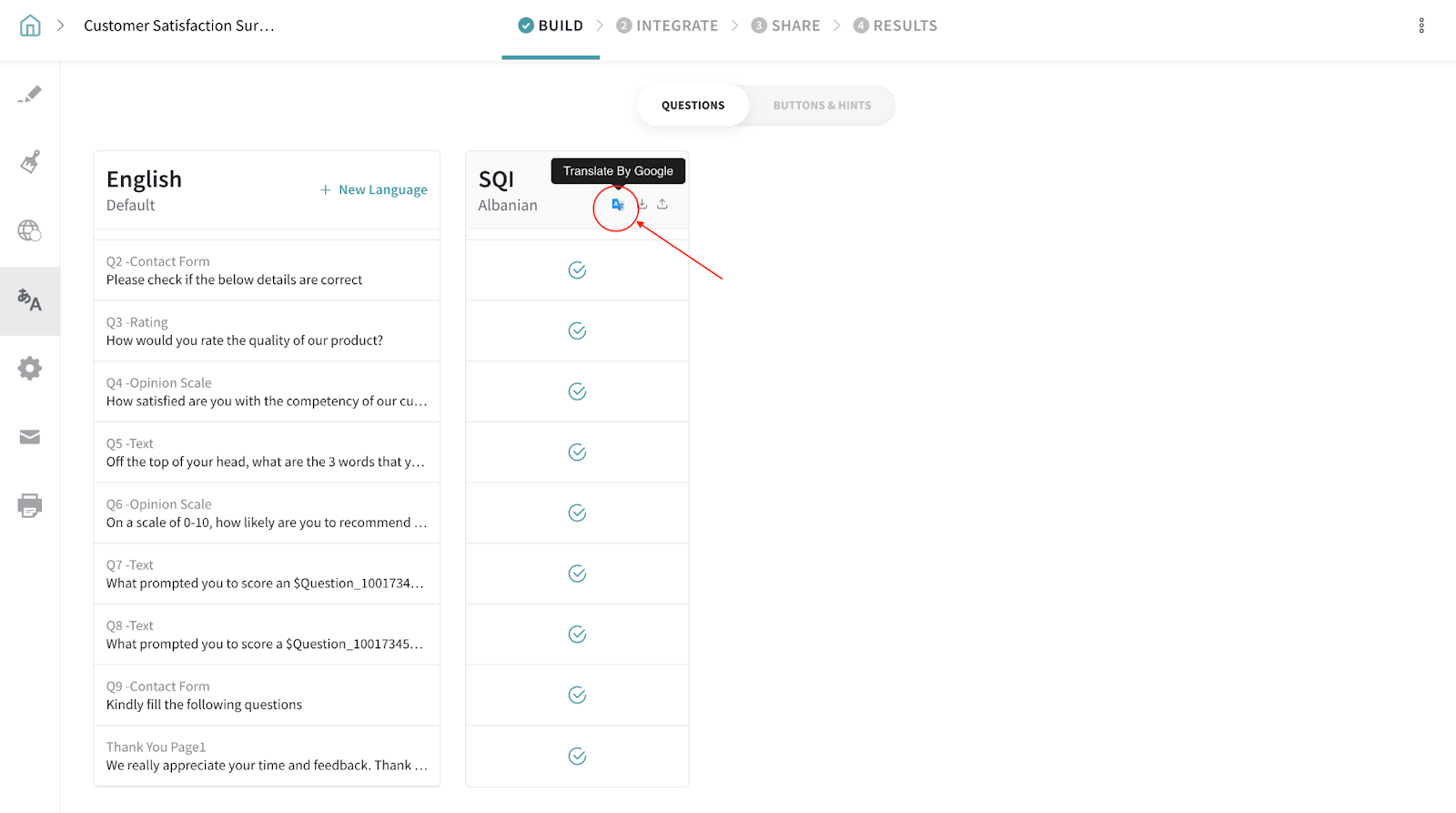The height and width of the screenshot is (813, 1456).
Task: Select the Questions tab
Action: point(693,106)
